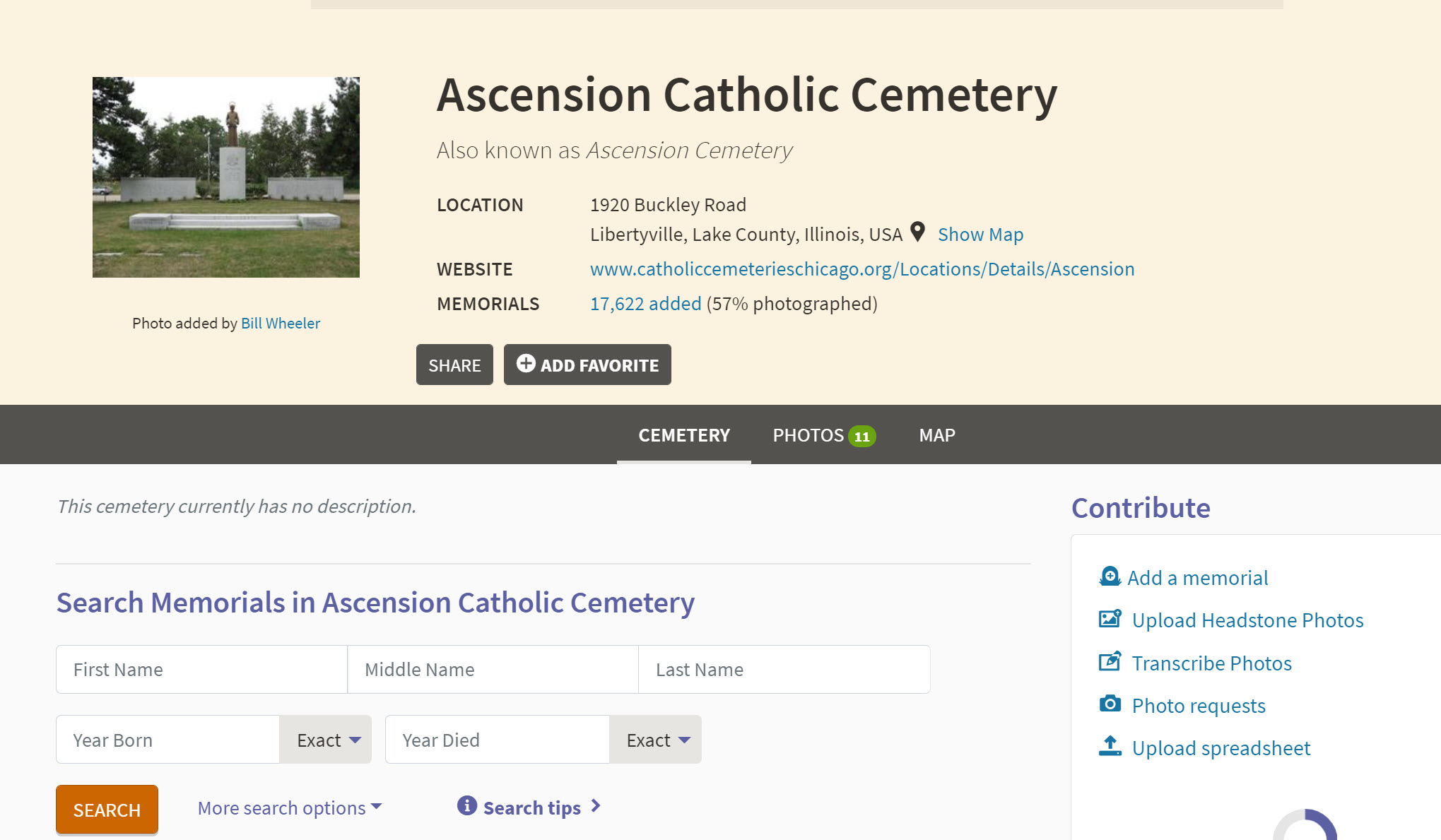Open the Add a memorial link
Viewport: 1441px width, 840px height.
(x=1198, y=578)
